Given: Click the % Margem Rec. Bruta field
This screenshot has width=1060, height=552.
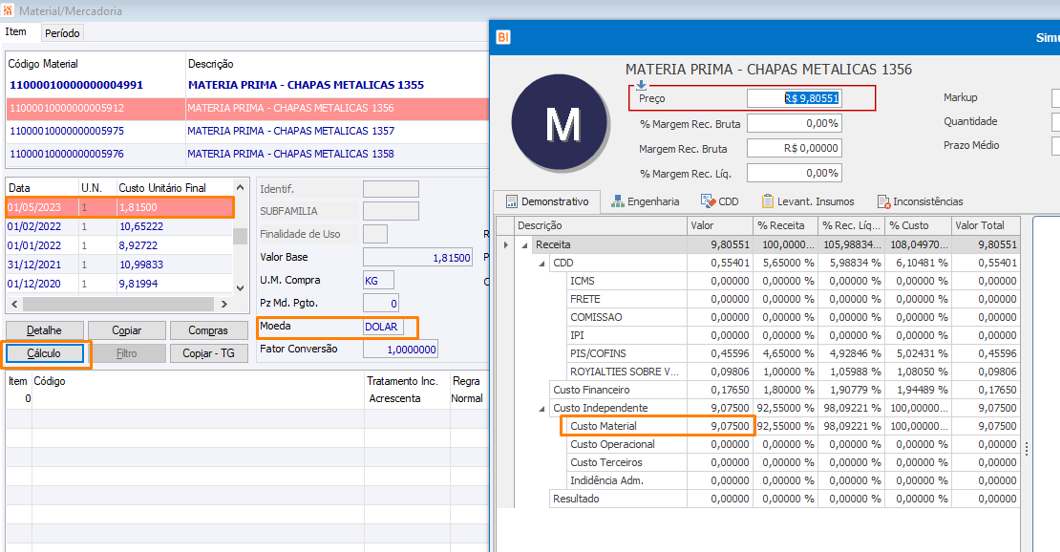Looking at the screenshot, I should 794,124.
